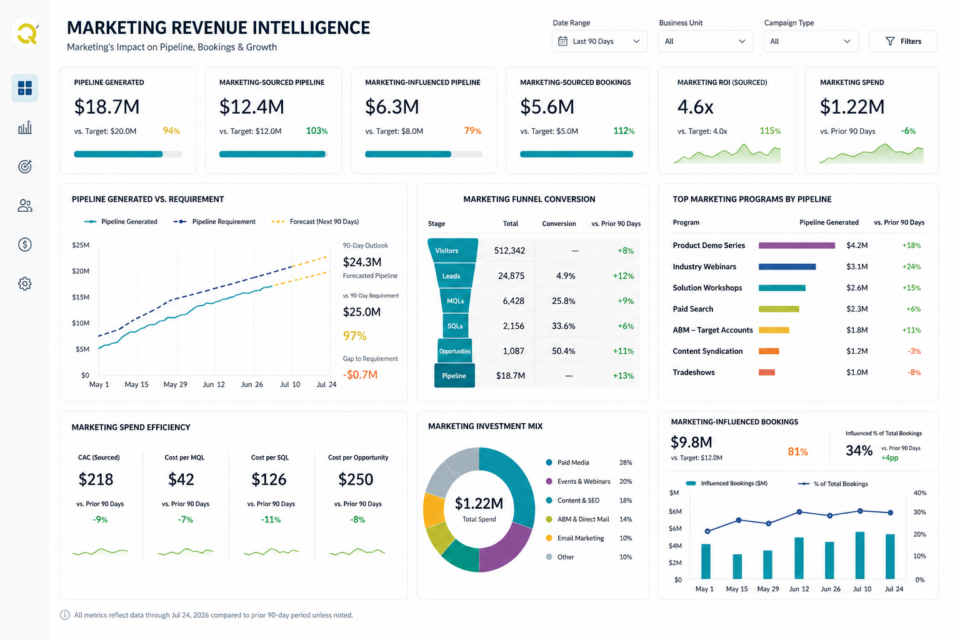This screenshot has width=960, height=640.
Task: Click the $1.22M Total Spend donut center
Action: point(479,509)
